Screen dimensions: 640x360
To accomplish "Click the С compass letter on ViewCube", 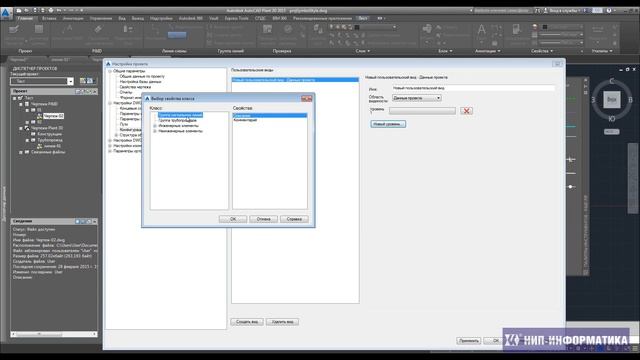I will 611,81.
